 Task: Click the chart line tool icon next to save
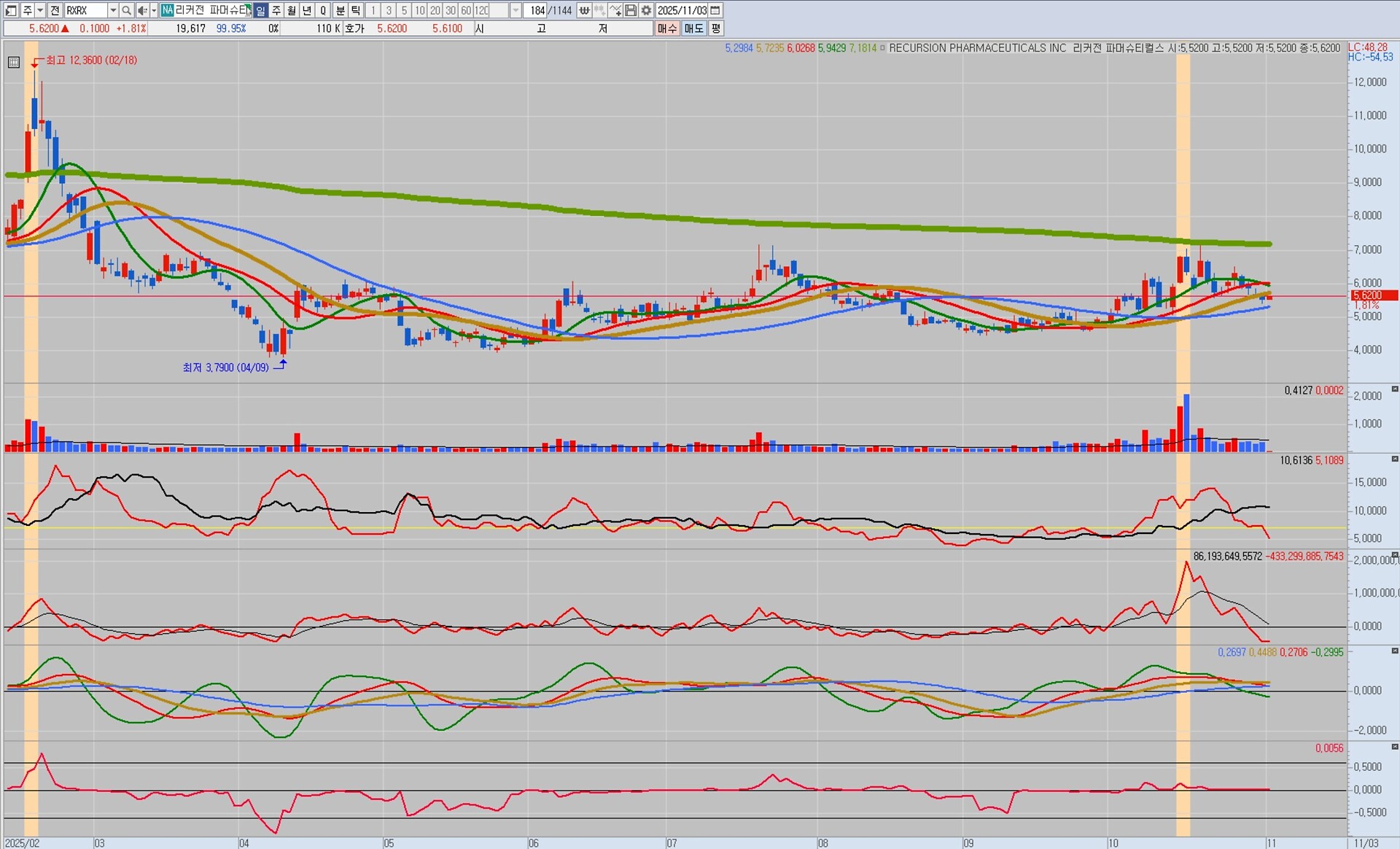click(x=615, y=10)
